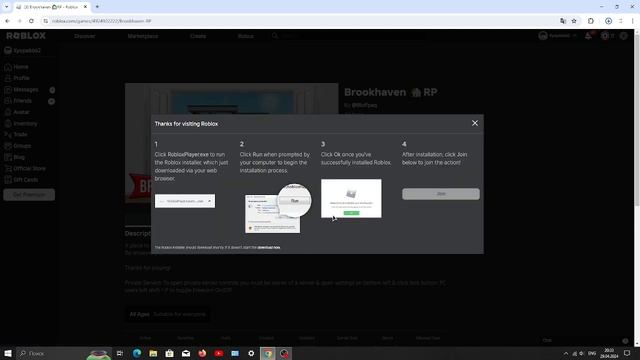Open the Chrome three-dot menu
Screen dimensions: 640x360
632,21
